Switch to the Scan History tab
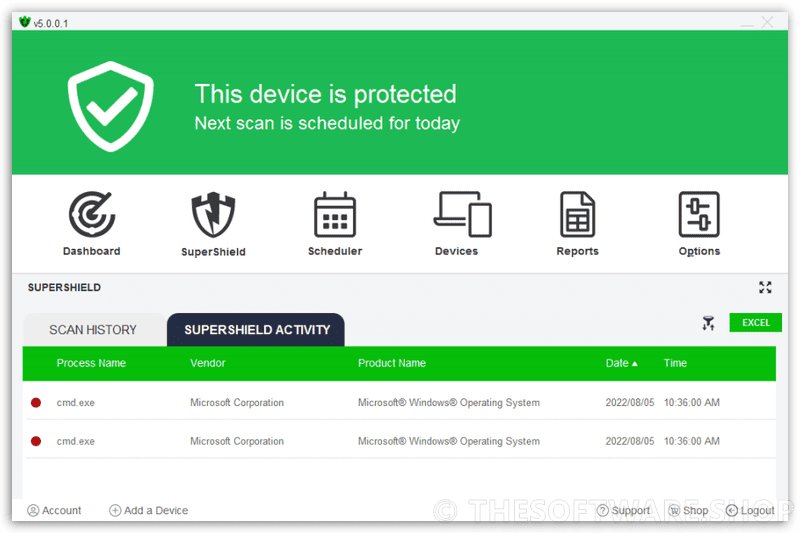800x533 pixels. [x=93, y=330]
